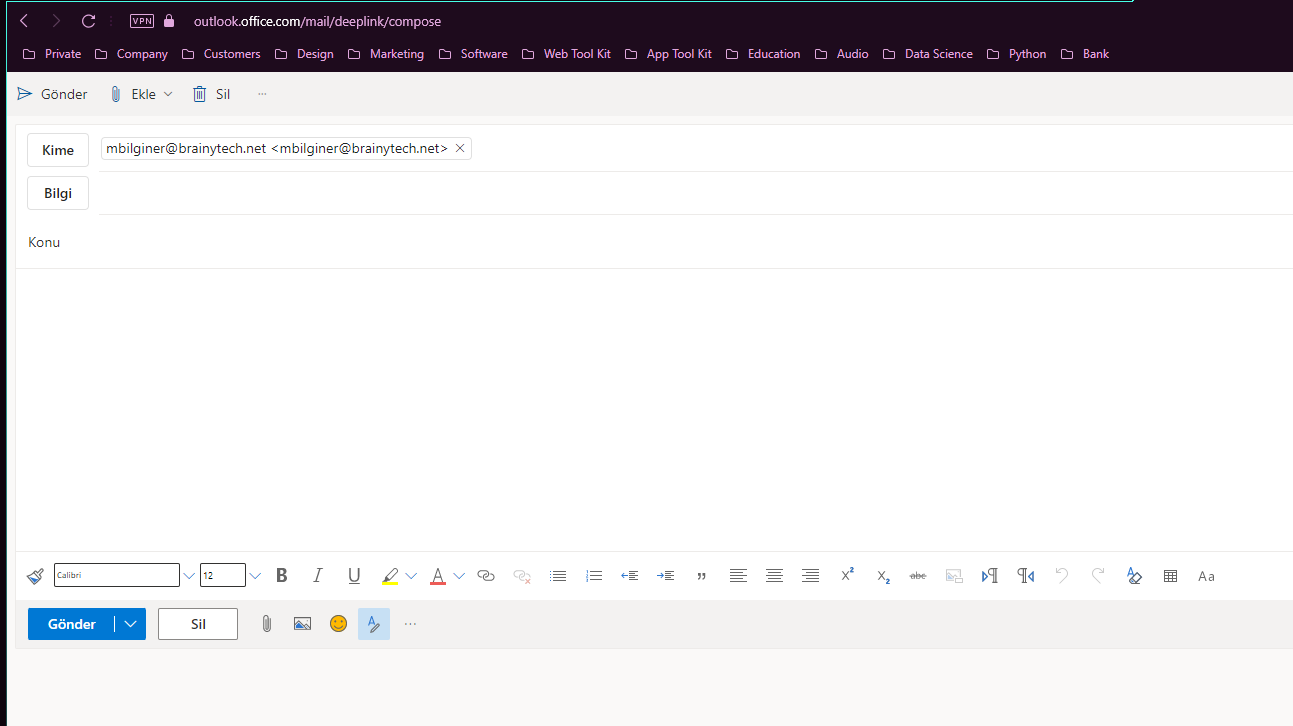Screen dimensions: 1293x726
Task: Toggle underline formatting
Action: coord(354,576)
